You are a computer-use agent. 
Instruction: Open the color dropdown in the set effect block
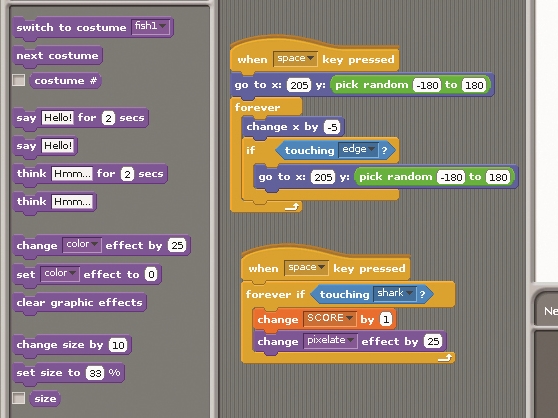tap(60, 274)
